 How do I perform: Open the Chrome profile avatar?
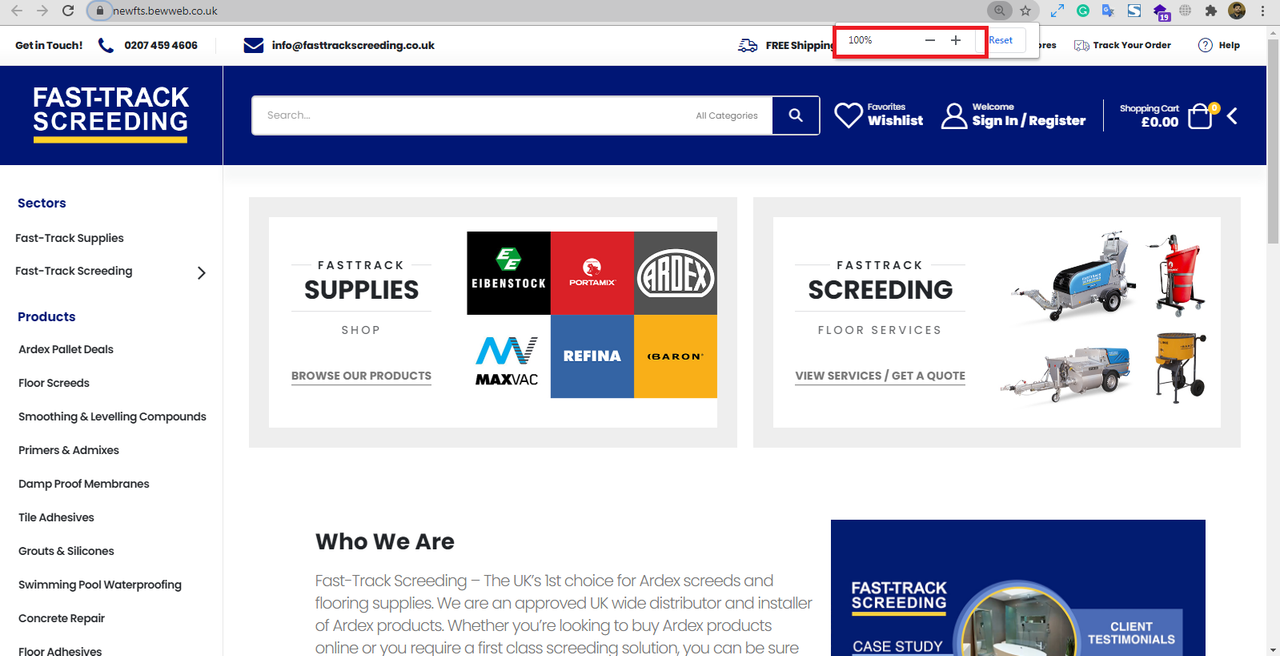coord(1237,11)
